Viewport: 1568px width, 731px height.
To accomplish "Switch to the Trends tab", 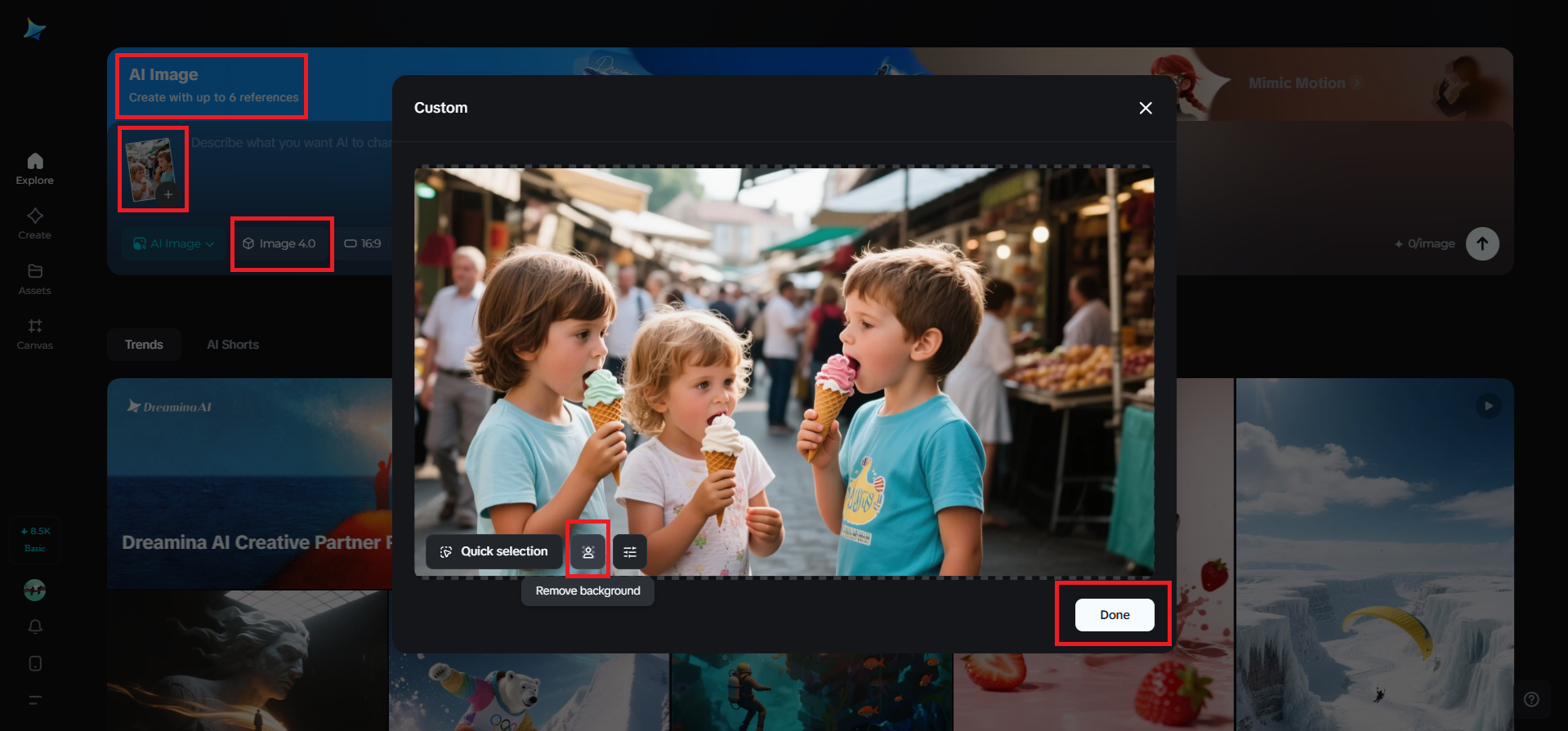I will coord(144,345).
